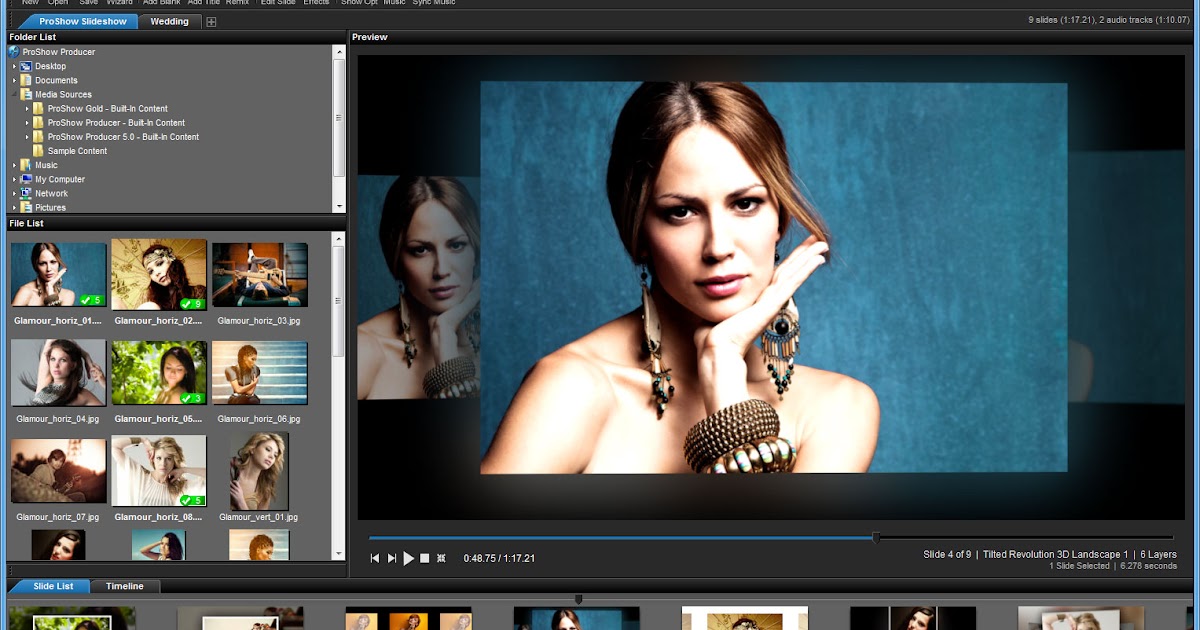Click the plus icon to add a show tab
Screen dimensions: 1200x630
pyautogui.click(x=211, y=22)
